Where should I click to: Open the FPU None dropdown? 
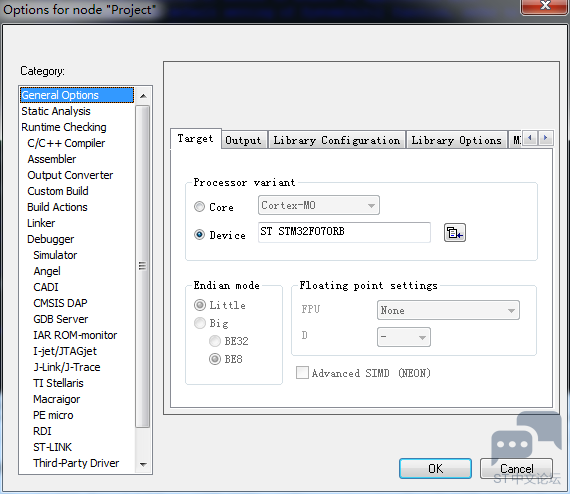[448, 310]
